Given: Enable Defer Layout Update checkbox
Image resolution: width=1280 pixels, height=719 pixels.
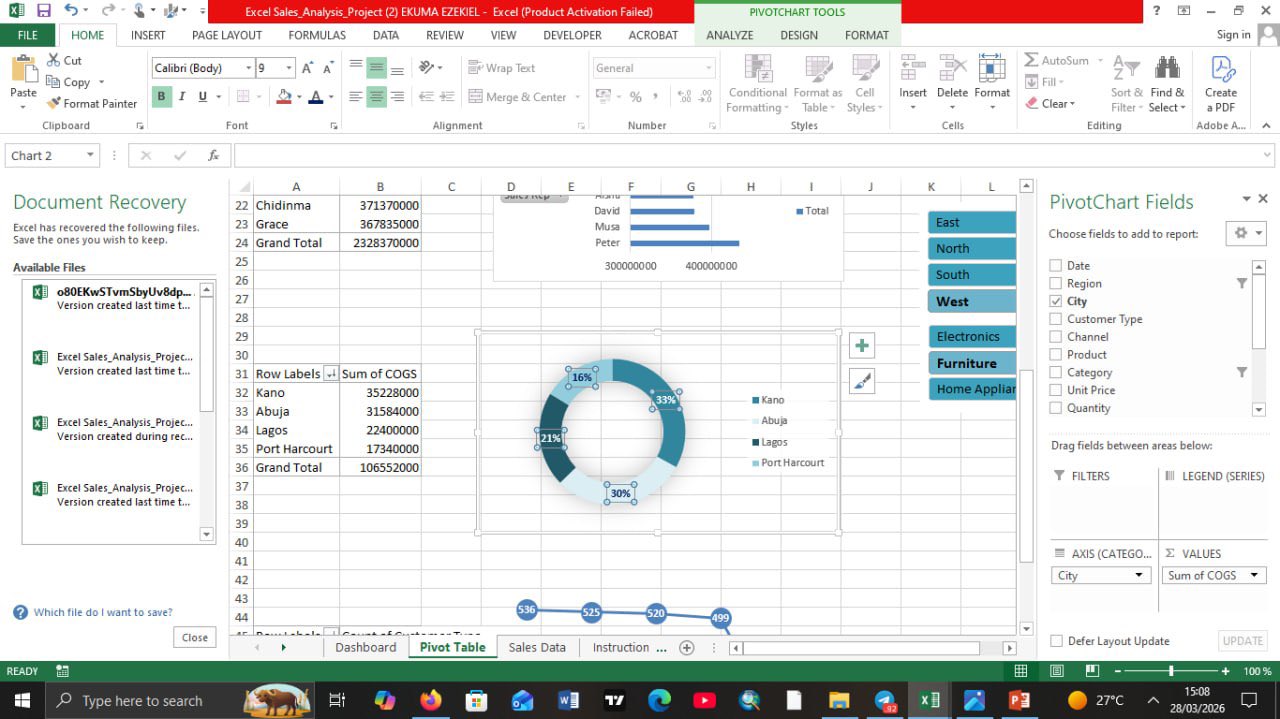Looking at the screenshot, I should click(1057, 641).
